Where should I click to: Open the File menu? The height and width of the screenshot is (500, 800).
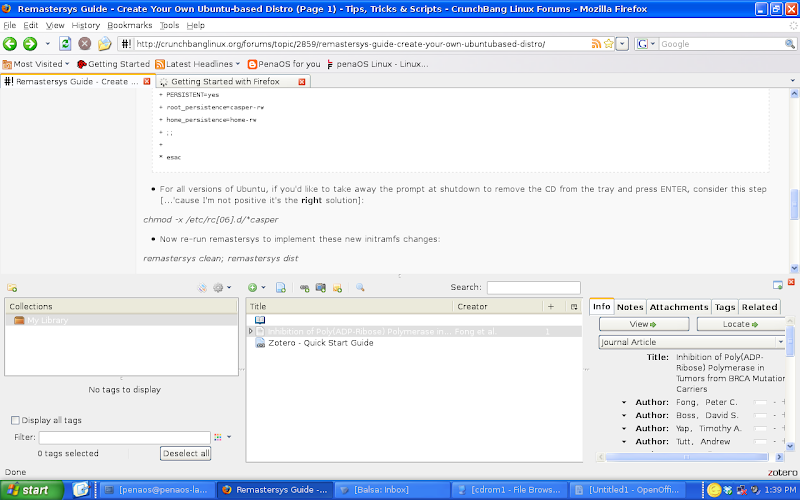[10, 25]
